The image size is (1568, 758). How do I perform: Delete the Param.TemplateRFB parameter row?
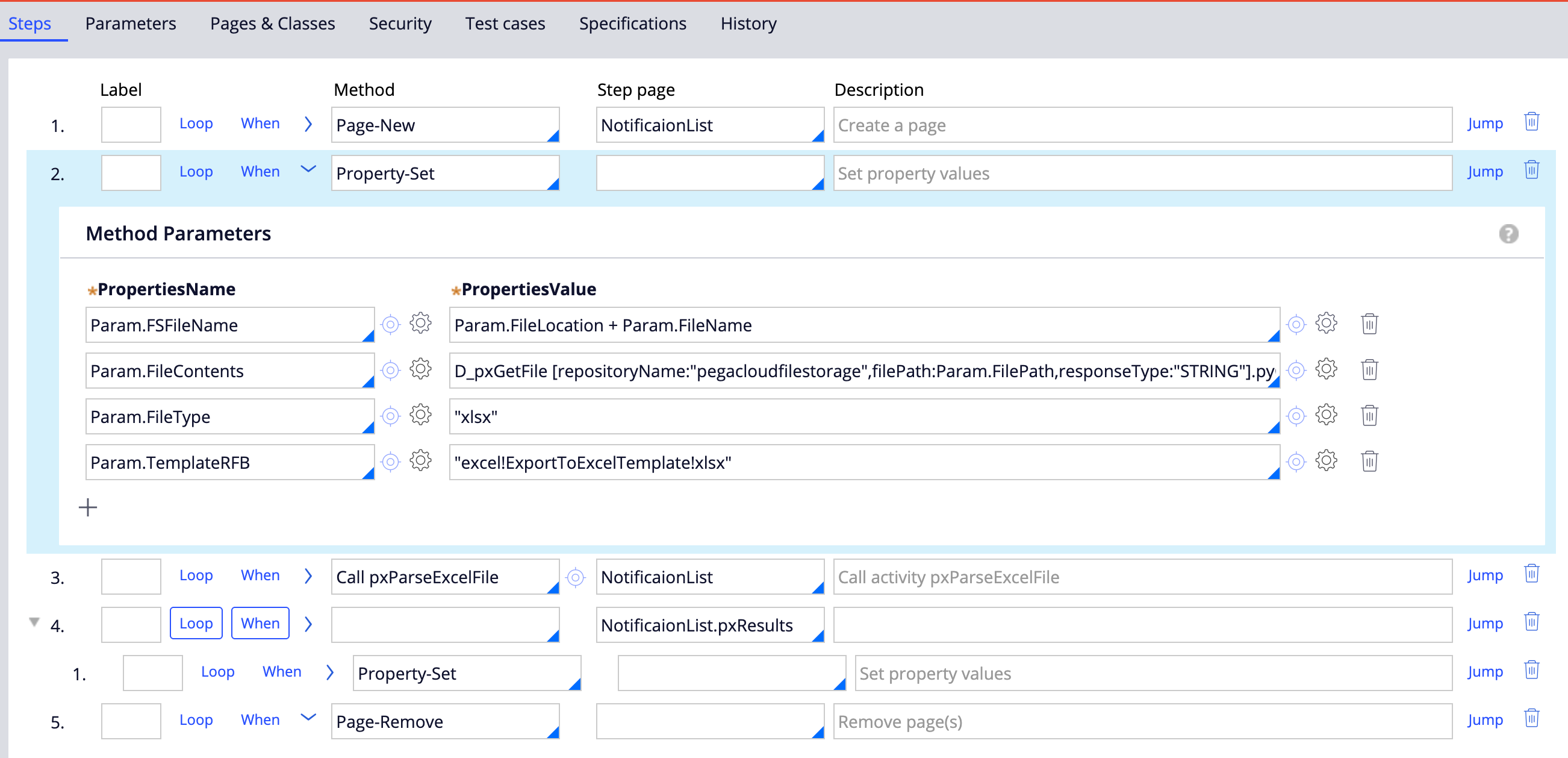point(1369,462)
